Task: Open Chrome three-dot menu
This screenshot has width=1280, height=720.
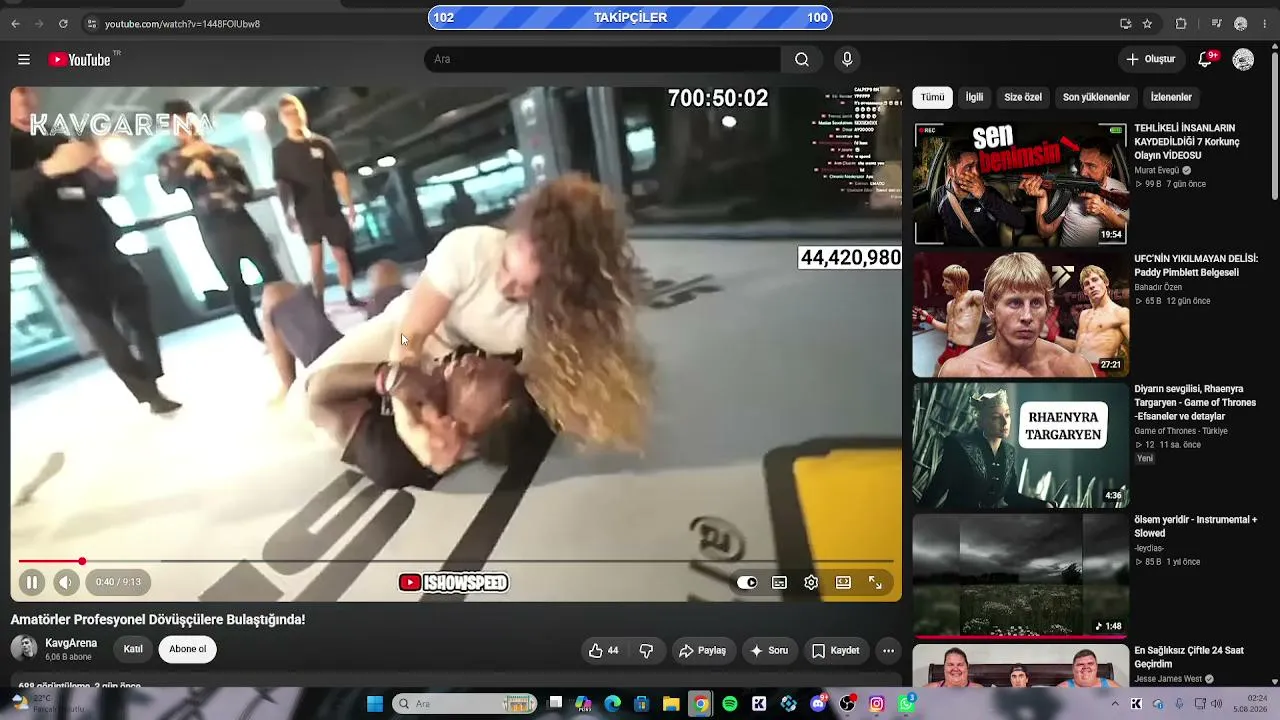Action: pos(1264,23)
